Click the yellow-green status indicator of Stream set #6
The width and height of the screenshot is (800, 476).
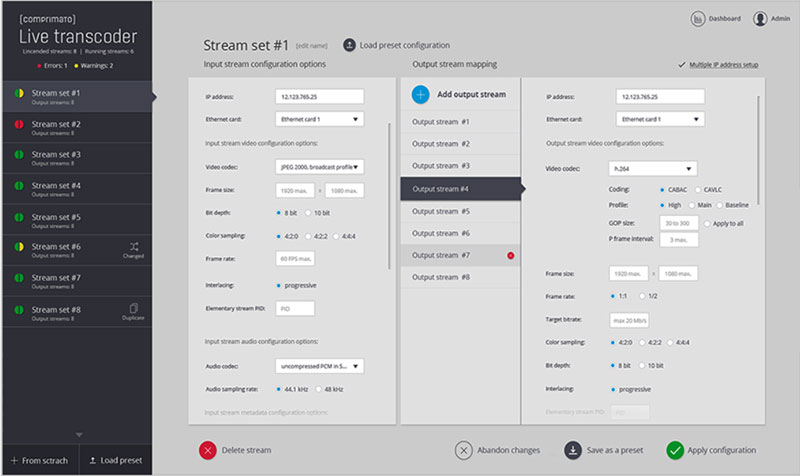19,247
